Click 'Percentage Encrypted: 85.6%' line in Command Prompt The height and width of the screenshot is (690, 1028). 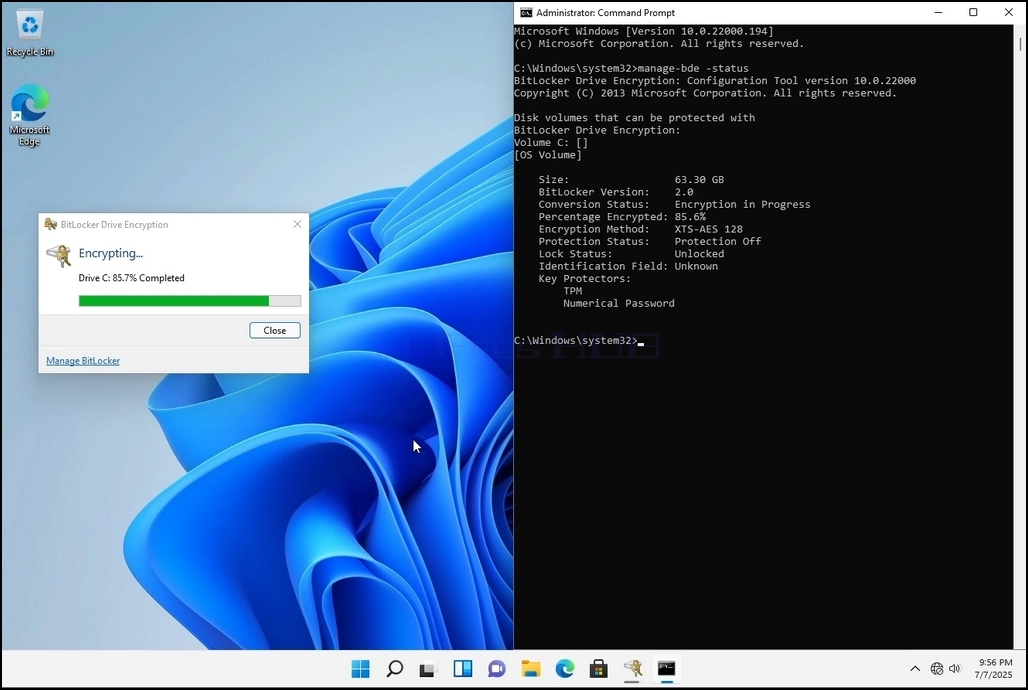click(622, 217)
